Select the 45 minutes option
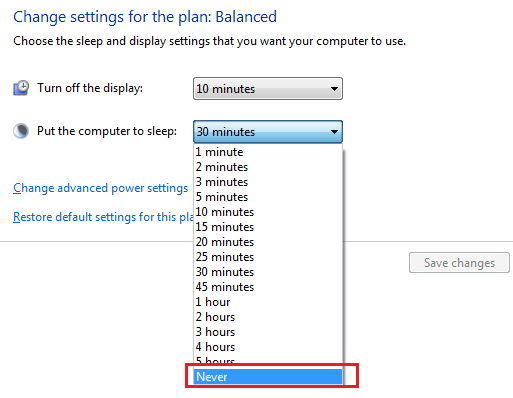513x398 pixels. 268,287
